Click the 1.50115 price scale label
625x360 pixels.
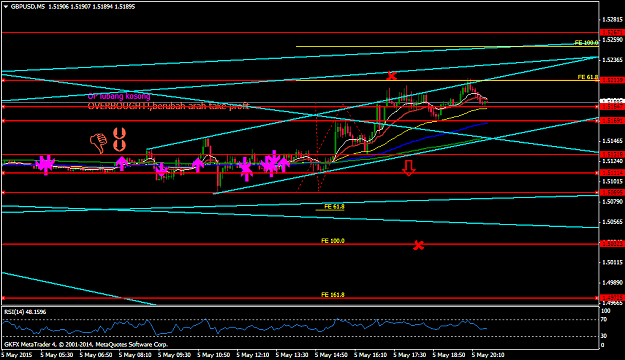[x=613, y=262]
